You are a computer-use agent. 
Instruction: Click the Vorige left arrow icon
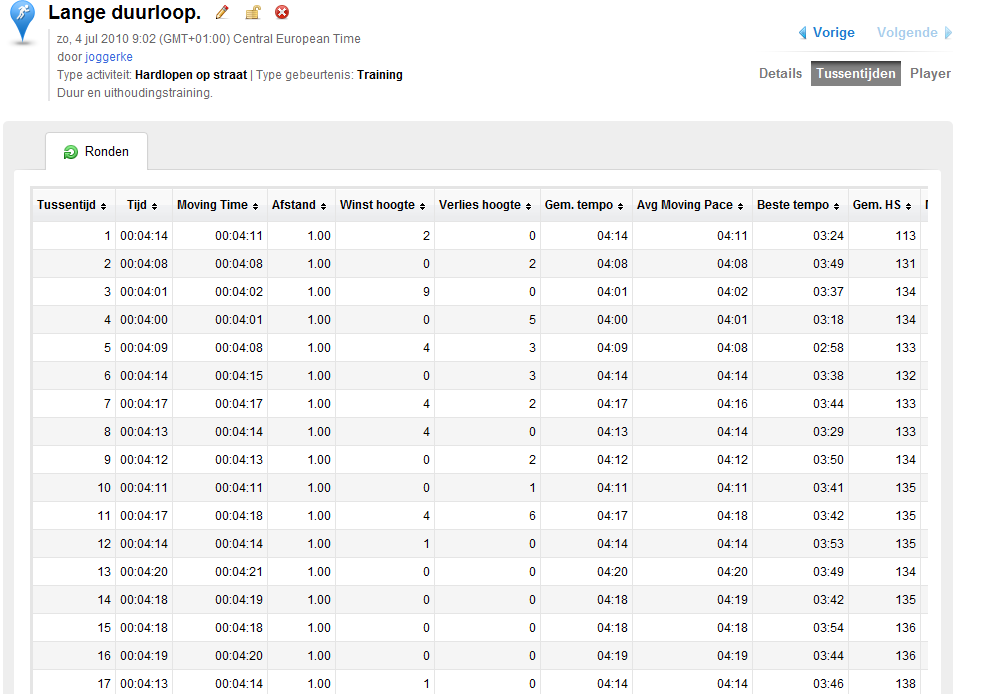(803, 33)
